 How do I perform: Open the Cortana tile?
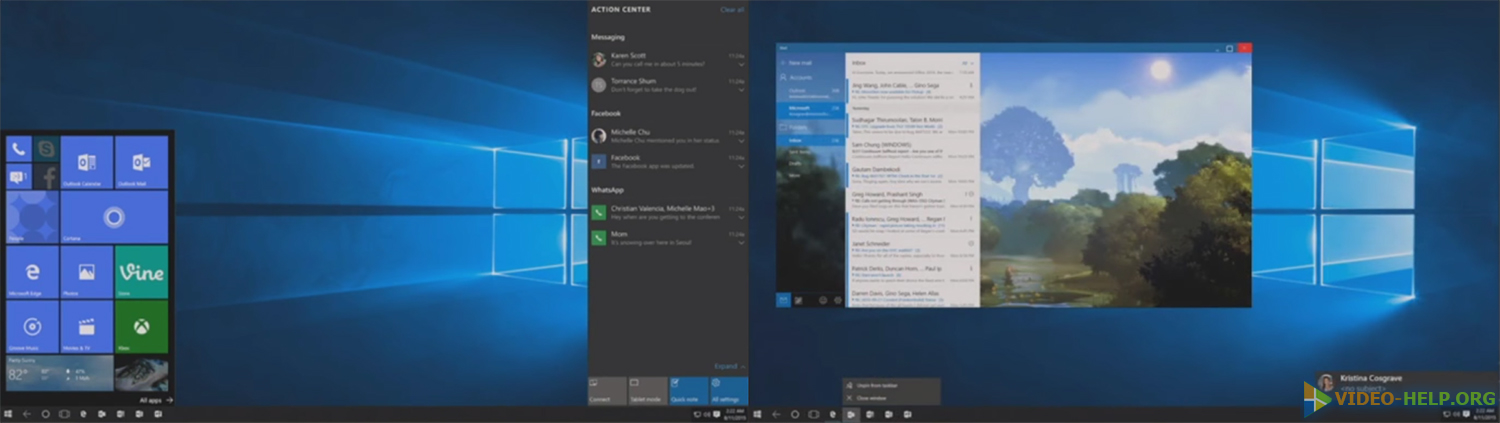click(114, 217)
